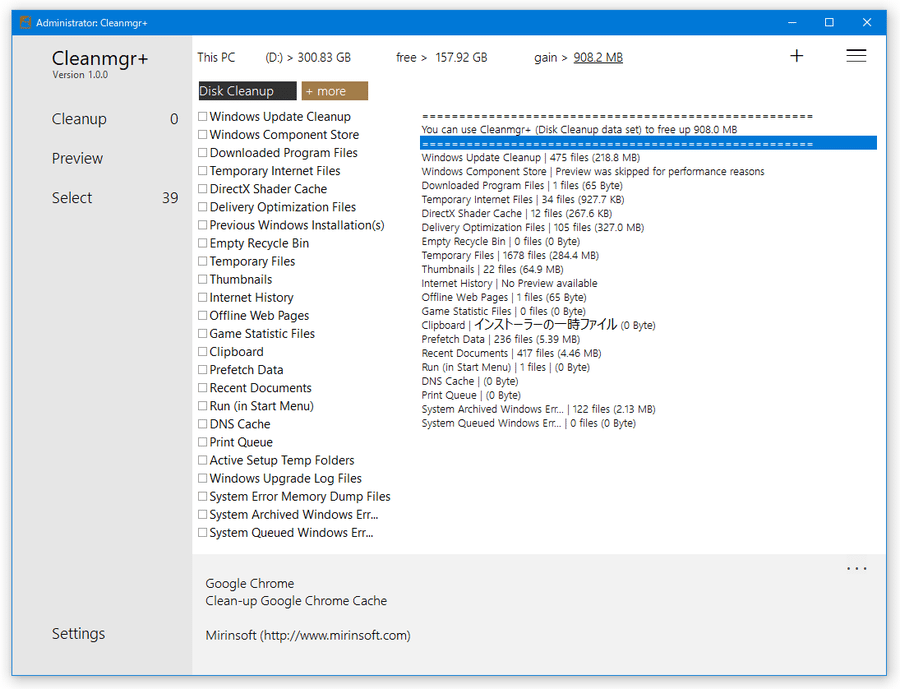Minimize the Cleanmgr+ window
This screenshot has height=689, width=900.
point(792,22)
